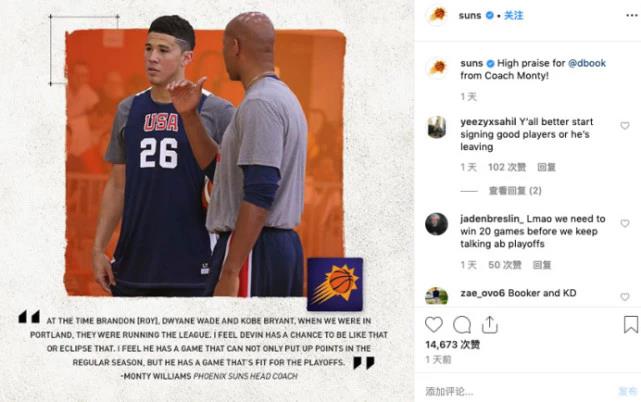Open the Booker and Monty post image
This screenshot has width=641, height=402.
click(207, 201)
